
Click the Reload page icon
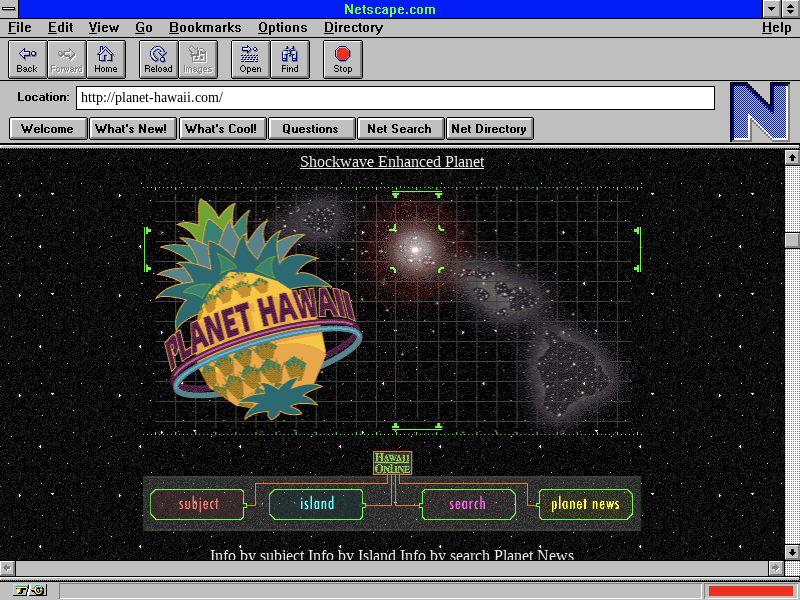point(158,59)
